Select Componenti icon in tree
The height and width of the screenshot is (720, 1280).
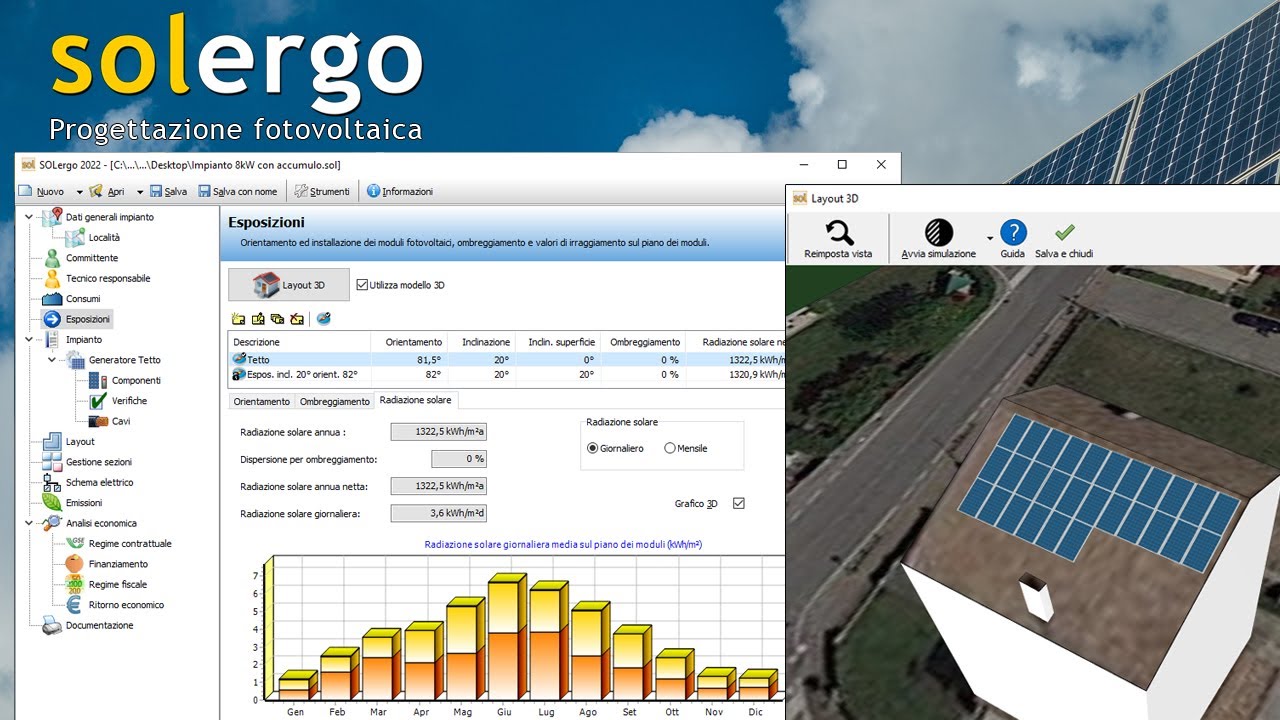[97, 380]
